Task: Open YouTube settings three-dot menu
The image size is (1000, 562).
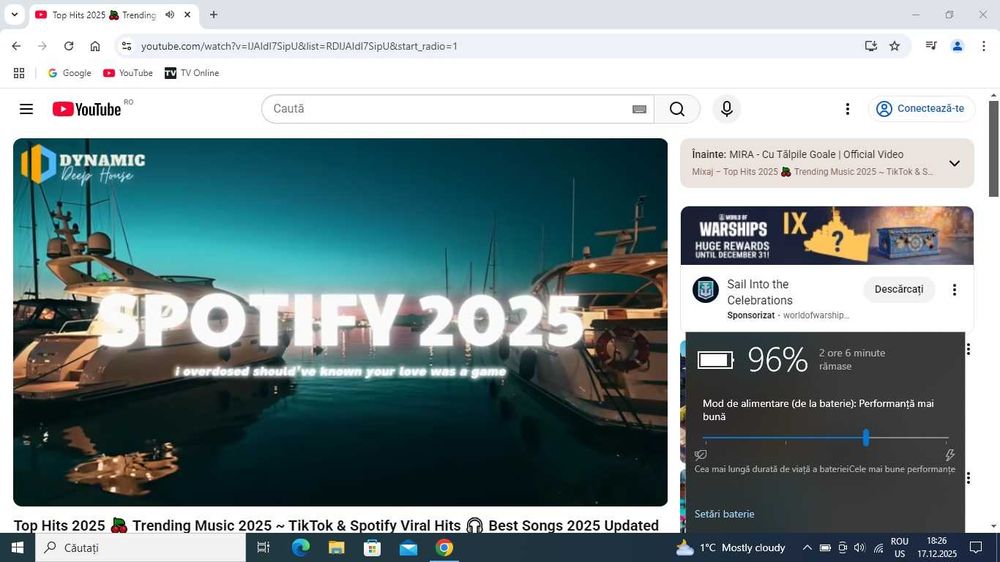Action: pyautogui.click(x=848, y=109)
